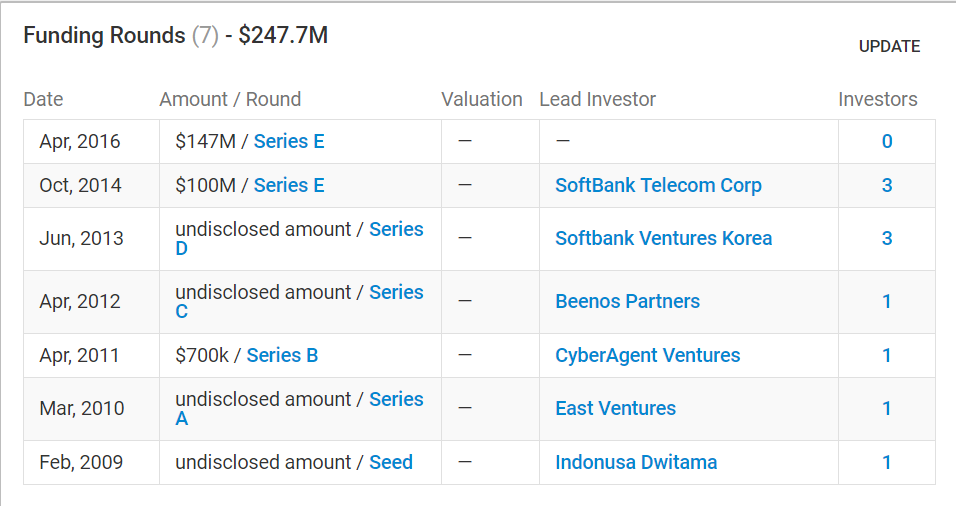Open the April 2016 Series E link
This screenshot has height=506, width=956.
289,142
